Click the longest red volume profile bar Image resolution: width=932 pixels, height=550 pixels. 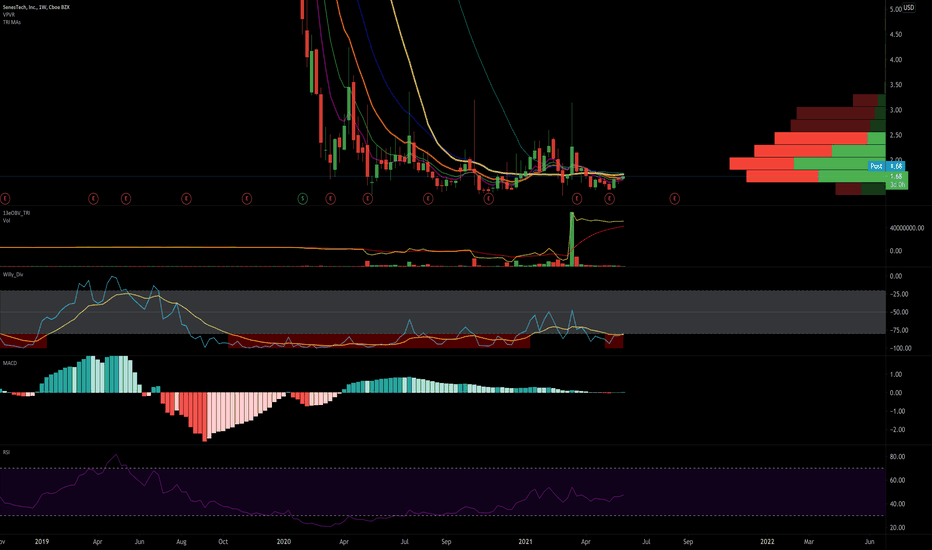[x=761, y=164]
